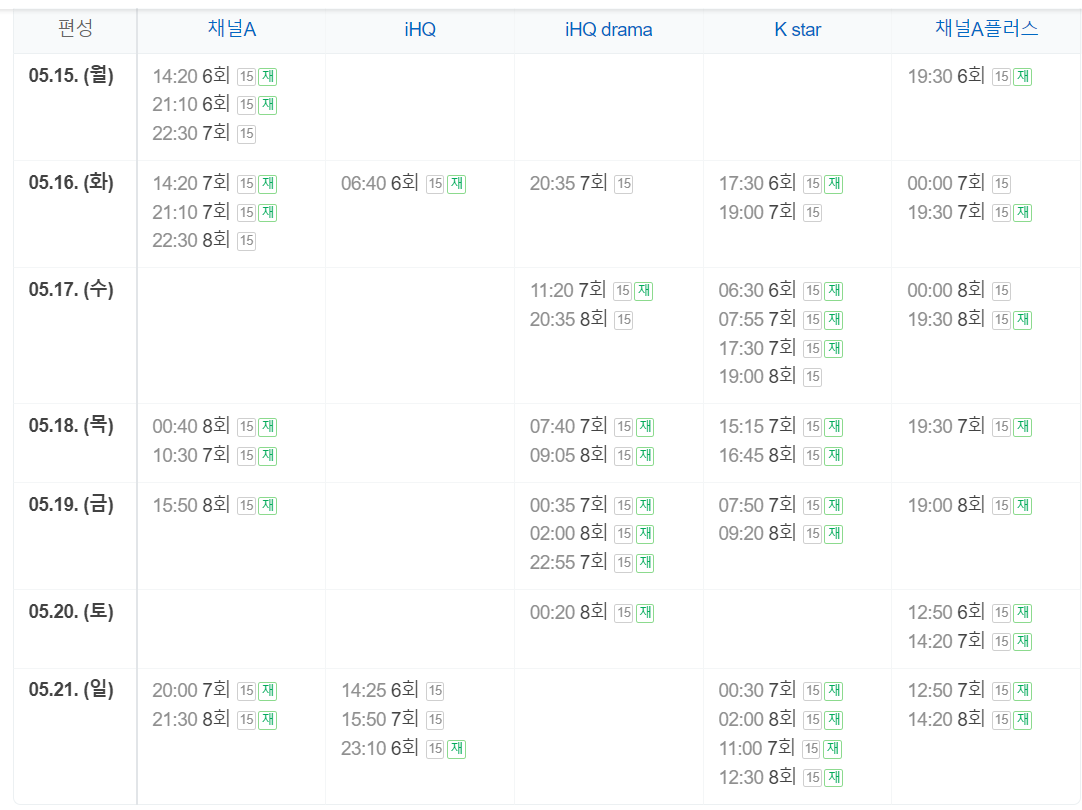1082x810 pixels.
Task: Select the 05.18. (목) date row
Action: point(71,425)
